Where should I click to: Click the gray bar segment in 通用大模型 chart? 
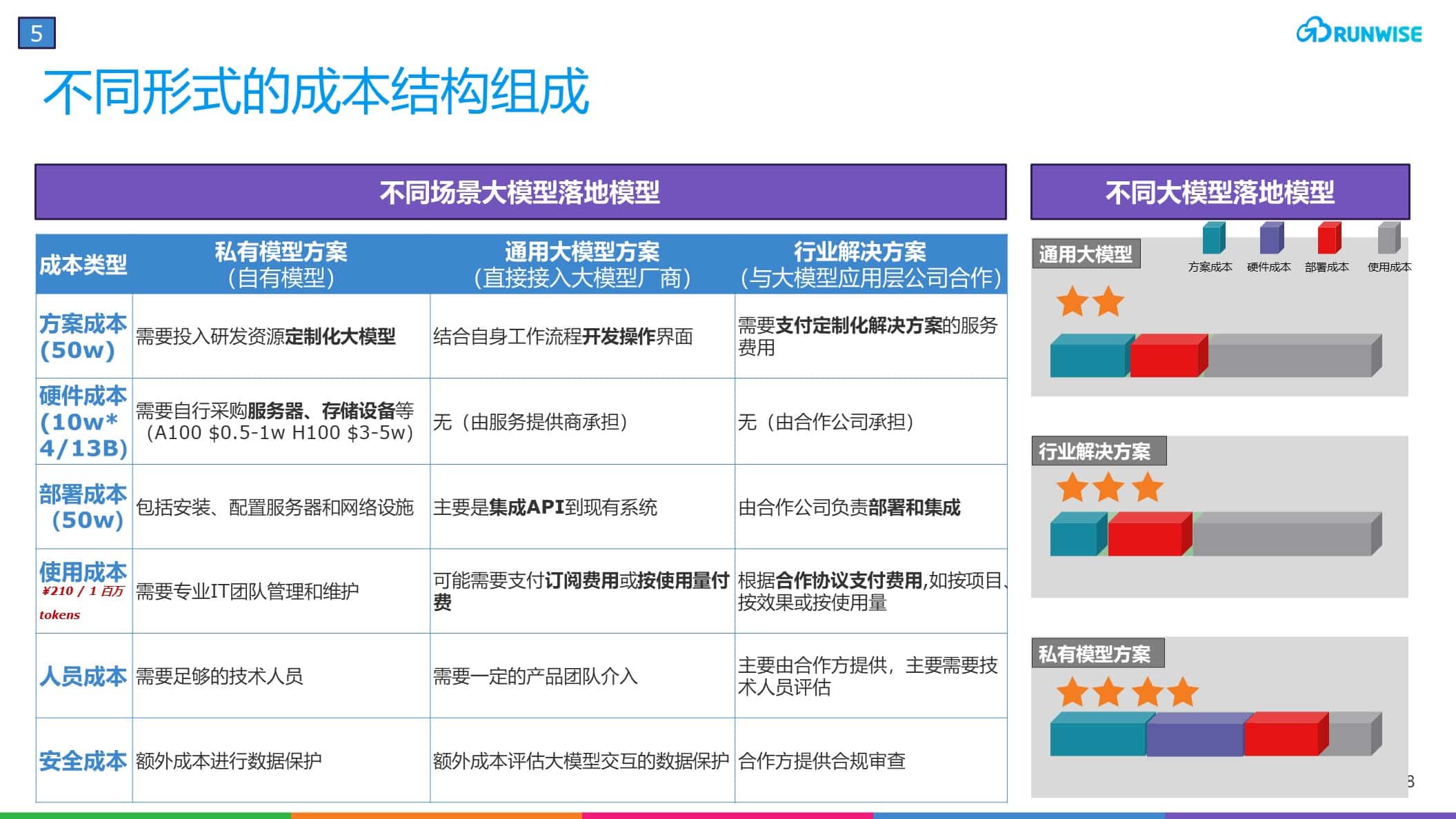tap(1292, 356)
